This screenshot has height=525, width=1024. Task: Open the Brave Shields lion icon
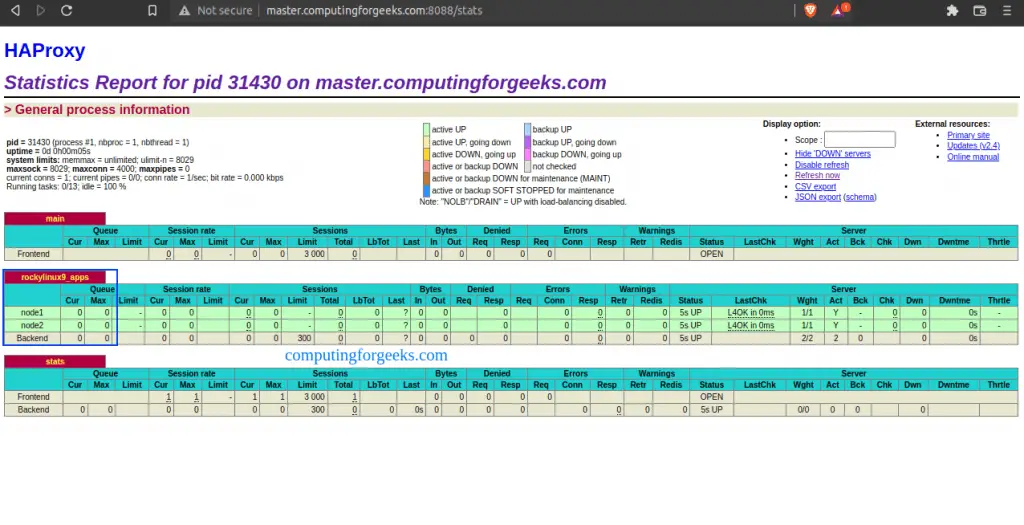coord(810,10)
